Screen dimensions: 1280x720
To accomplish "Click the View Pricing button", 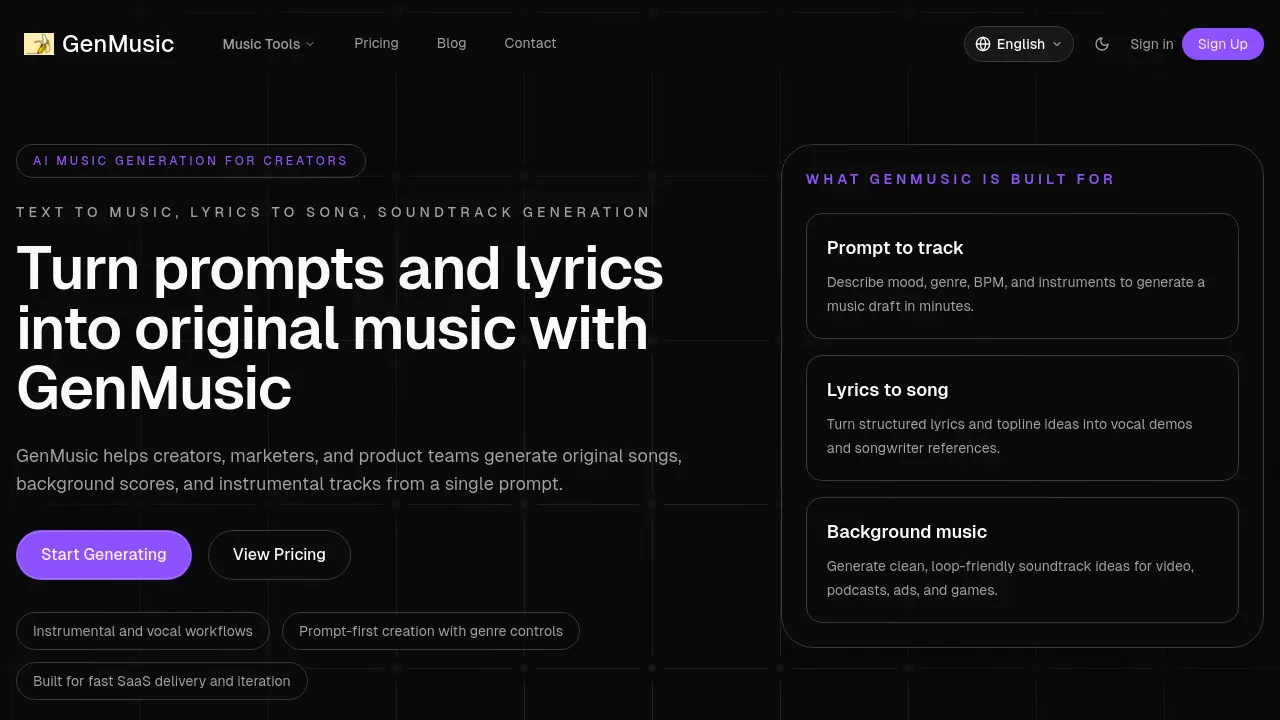I will coord(279,555).
